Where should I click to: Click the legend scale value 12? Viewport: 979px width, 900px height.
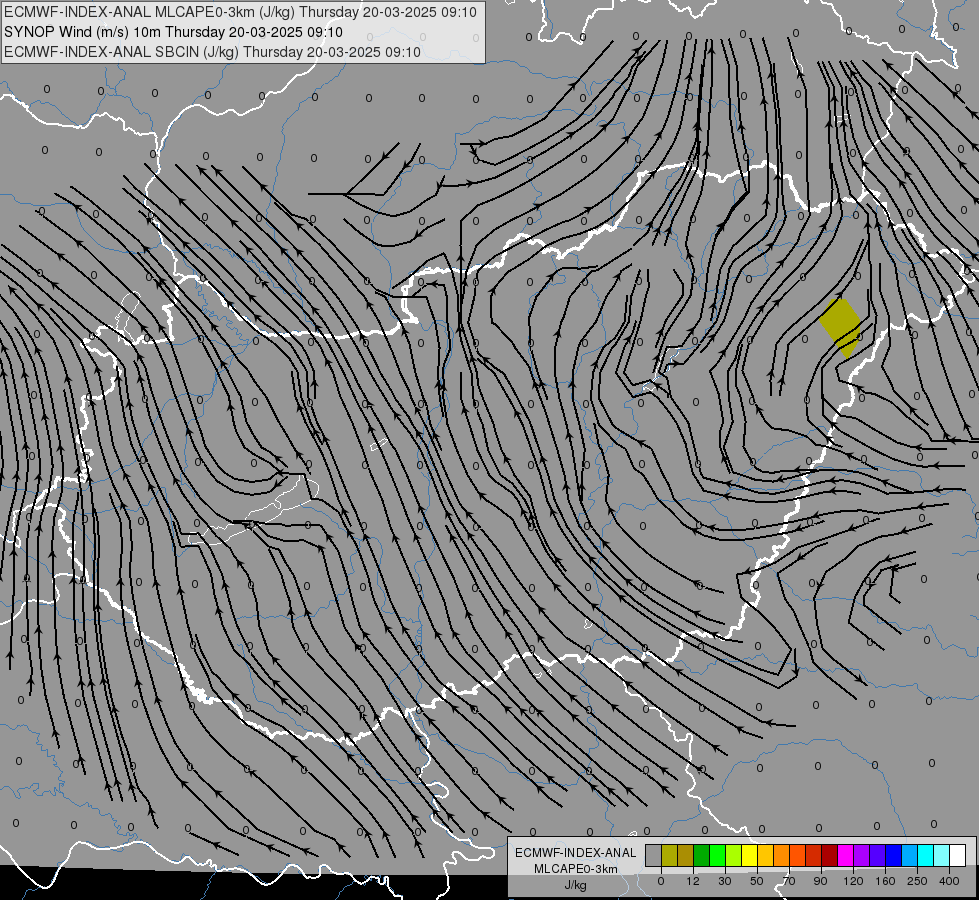693,881
